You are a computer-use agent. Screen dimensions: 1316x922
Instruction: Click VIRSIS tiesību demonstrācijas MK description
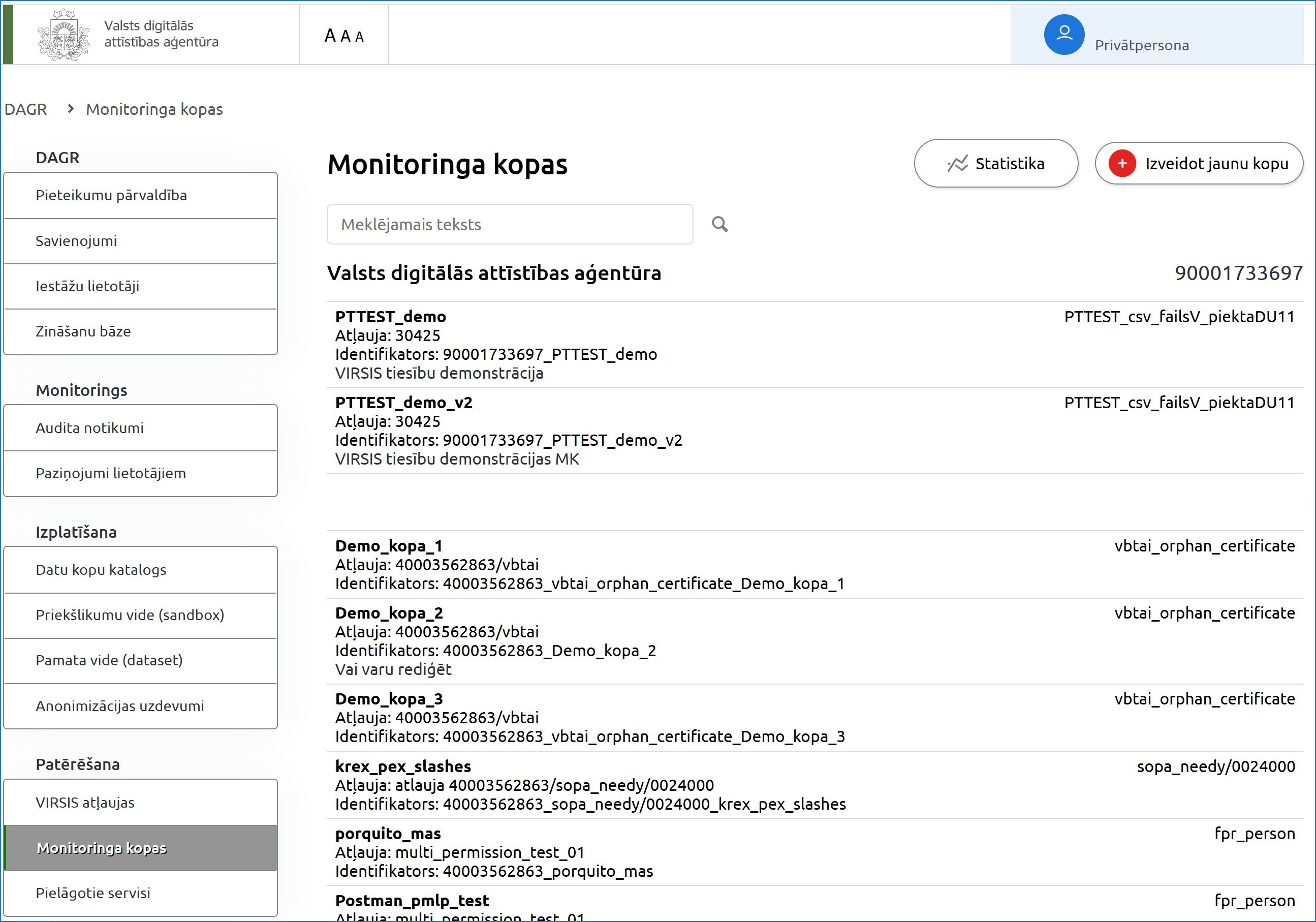click(x=457, y=459)
